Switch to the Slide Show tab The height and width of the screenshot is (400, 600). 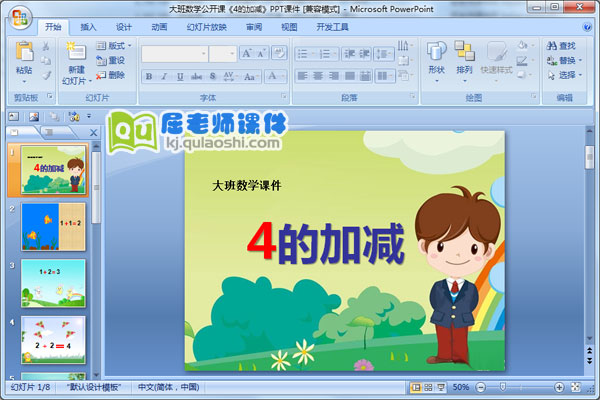tap(207, 27)
